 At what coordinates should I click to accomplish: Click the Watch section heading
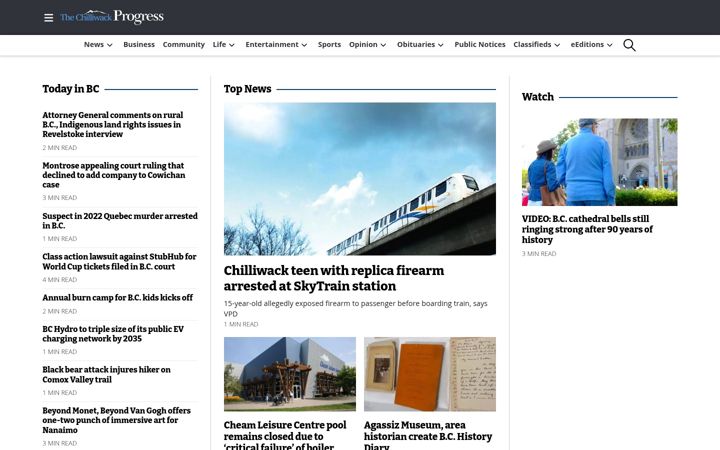[538, 97]
